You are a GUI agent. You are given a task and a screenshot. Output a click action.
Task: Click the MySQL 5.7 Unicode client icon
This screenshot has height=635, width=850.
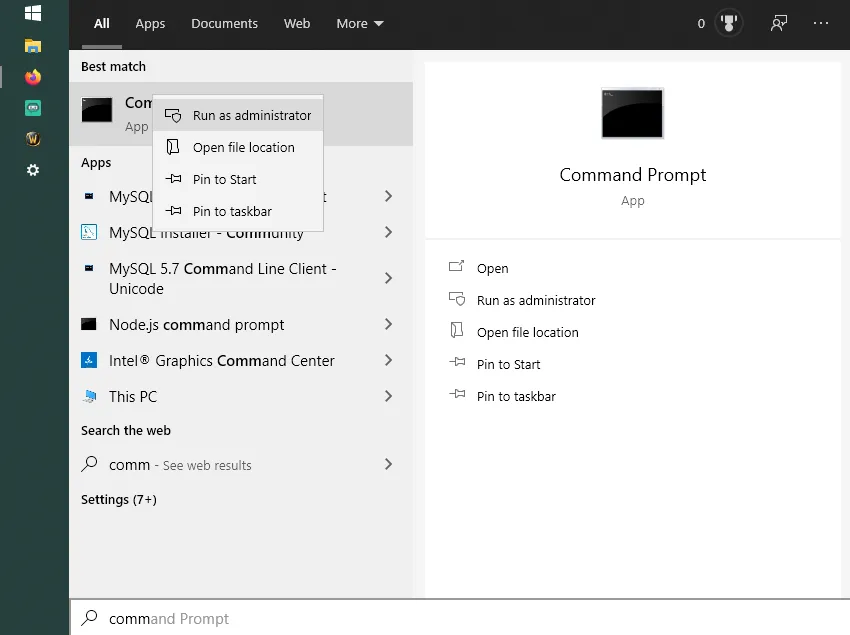click(x=89, y=268)
